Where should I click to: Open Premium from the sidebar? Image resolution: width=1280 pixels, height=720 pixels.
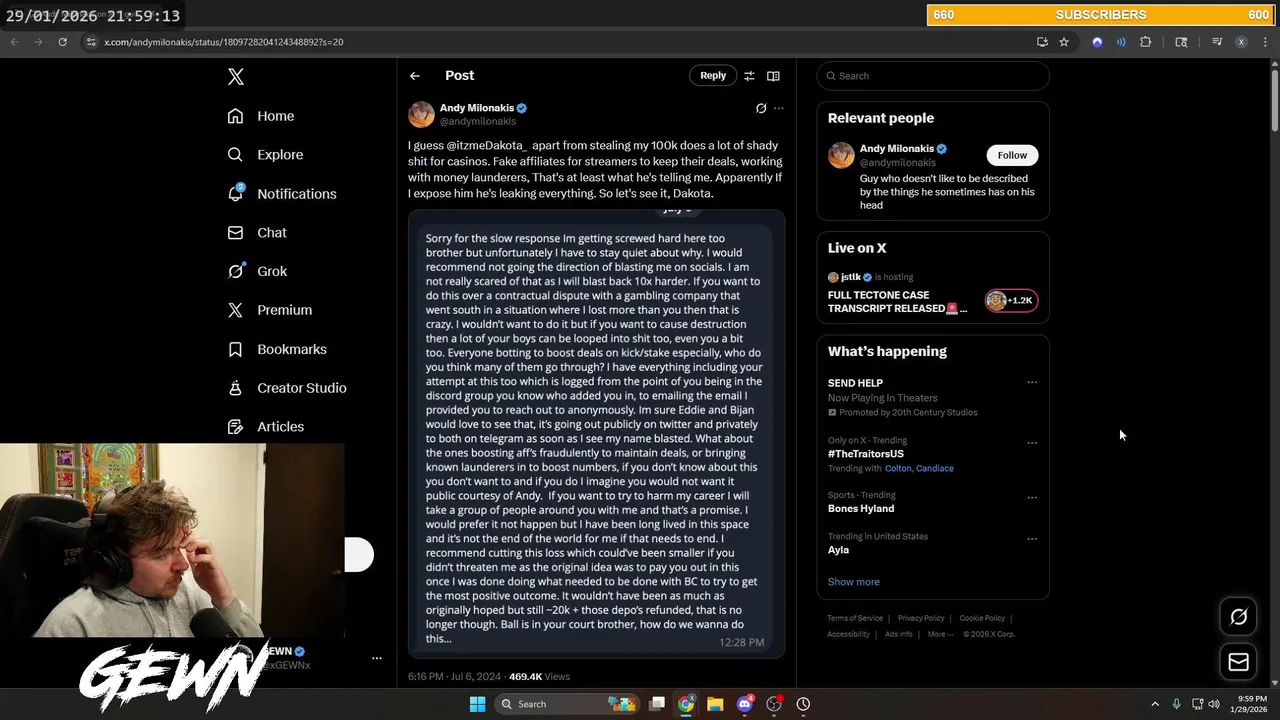click(x=270, y=310)
